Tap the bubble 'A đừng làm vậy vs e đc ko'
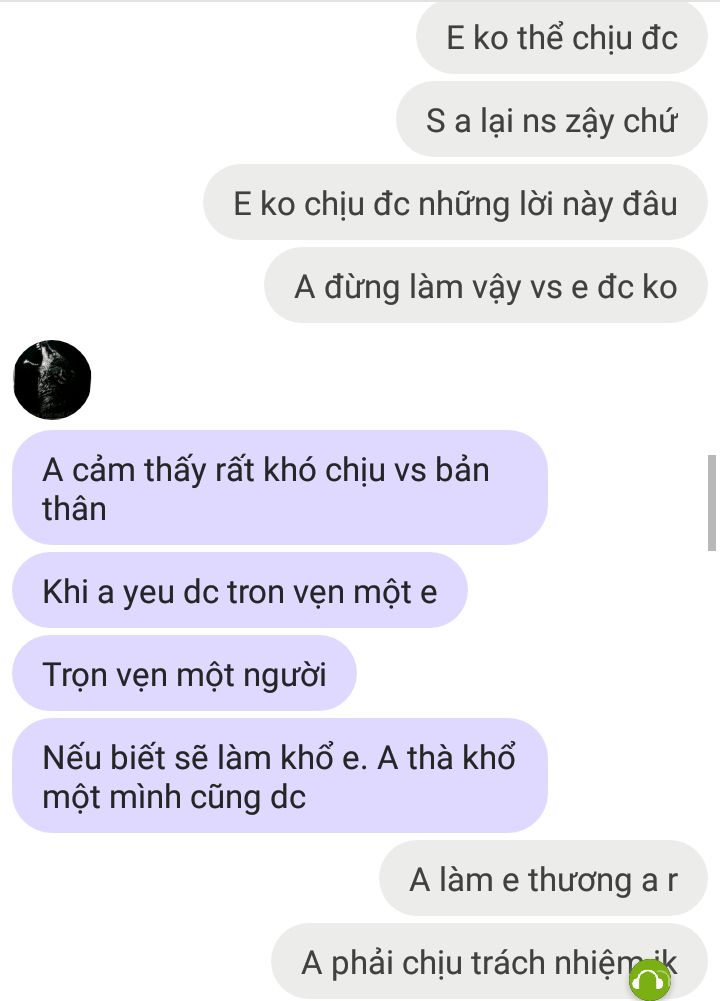The image size is (720, 1001). [486, 286]
